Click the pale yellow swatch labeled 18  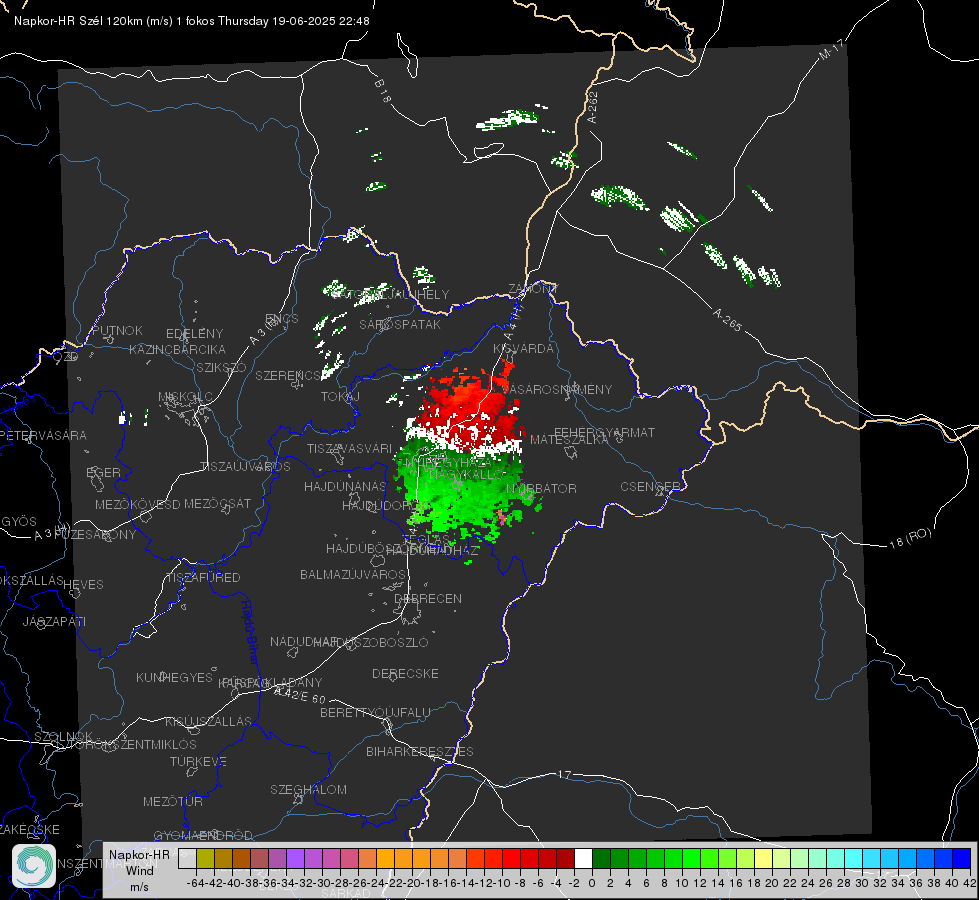pos(764,859)
